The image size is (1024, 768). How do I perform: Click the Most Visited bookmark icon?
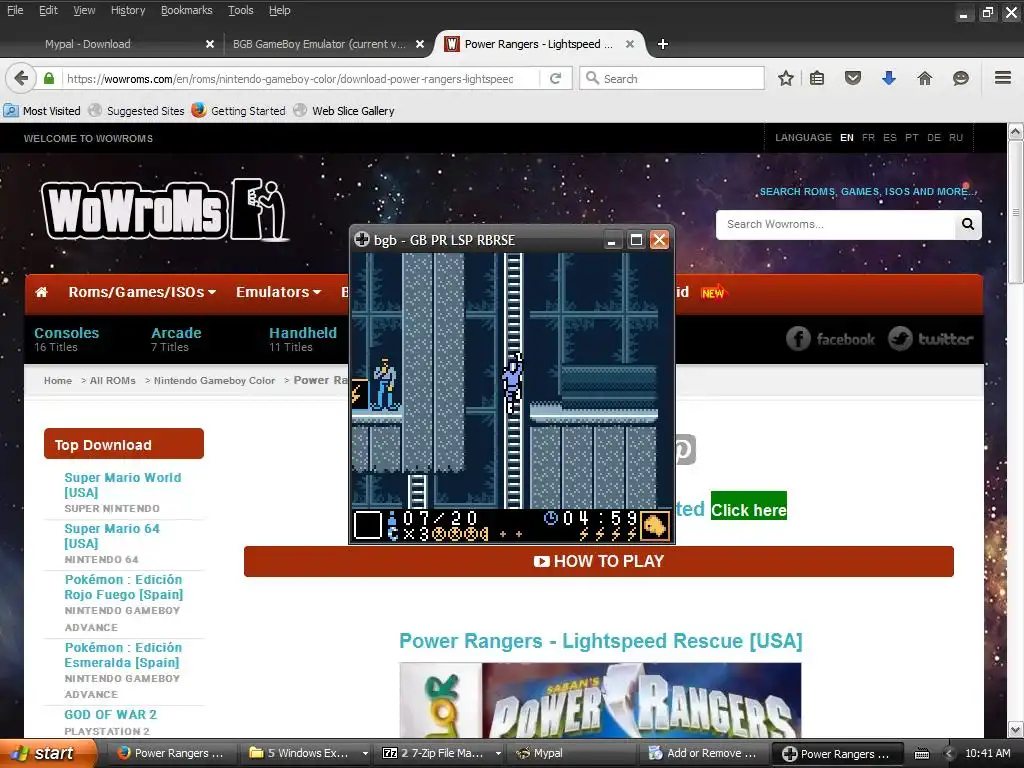11,110
